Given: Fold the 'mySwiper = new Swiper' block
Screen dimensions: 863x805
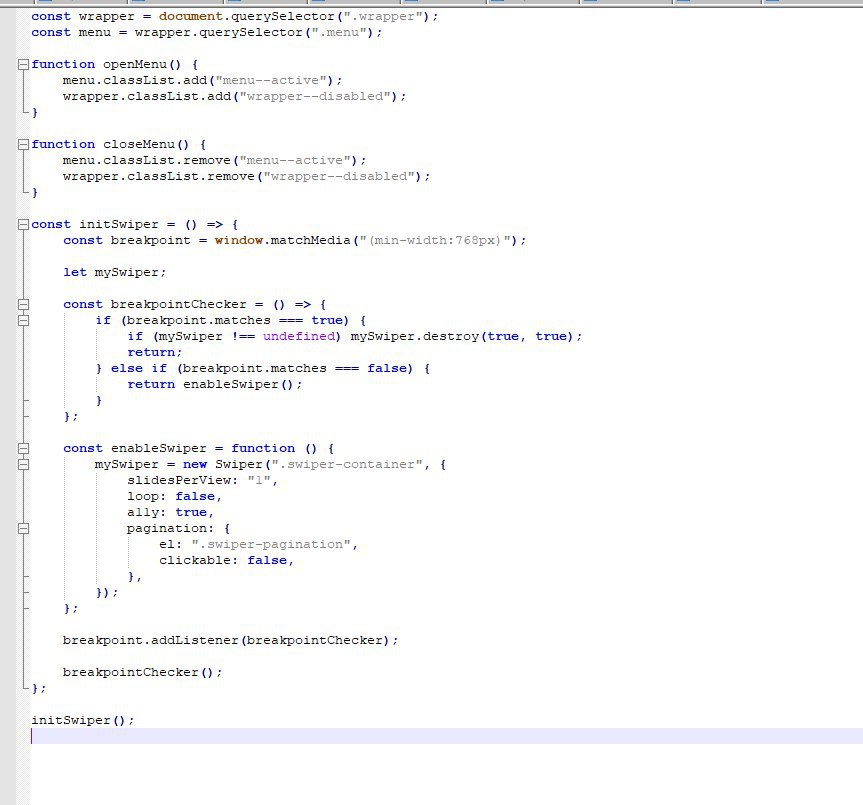Looking at the screenshot, I should pos(23,464).
